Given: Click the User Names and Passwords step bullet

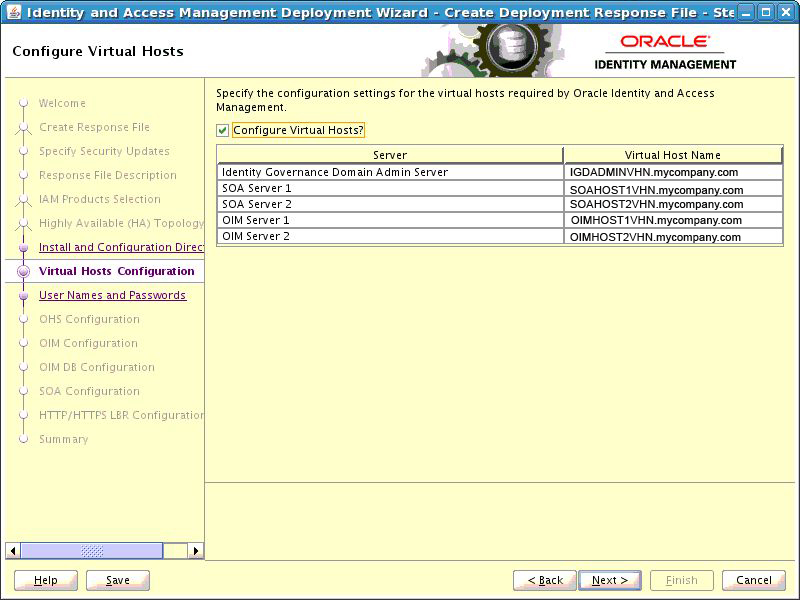Looking at the screenshot, I should point(23,295).
